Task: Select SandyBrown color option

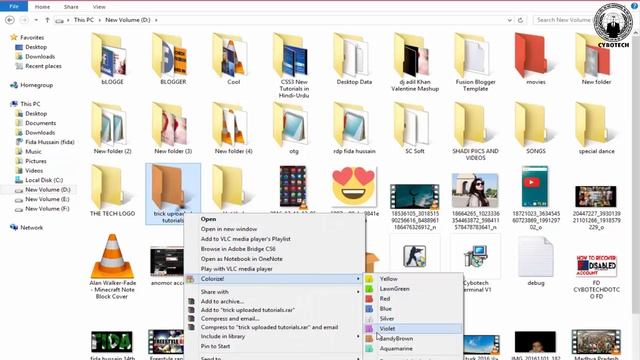Action: pyautogui.click(x=413, y=338)
